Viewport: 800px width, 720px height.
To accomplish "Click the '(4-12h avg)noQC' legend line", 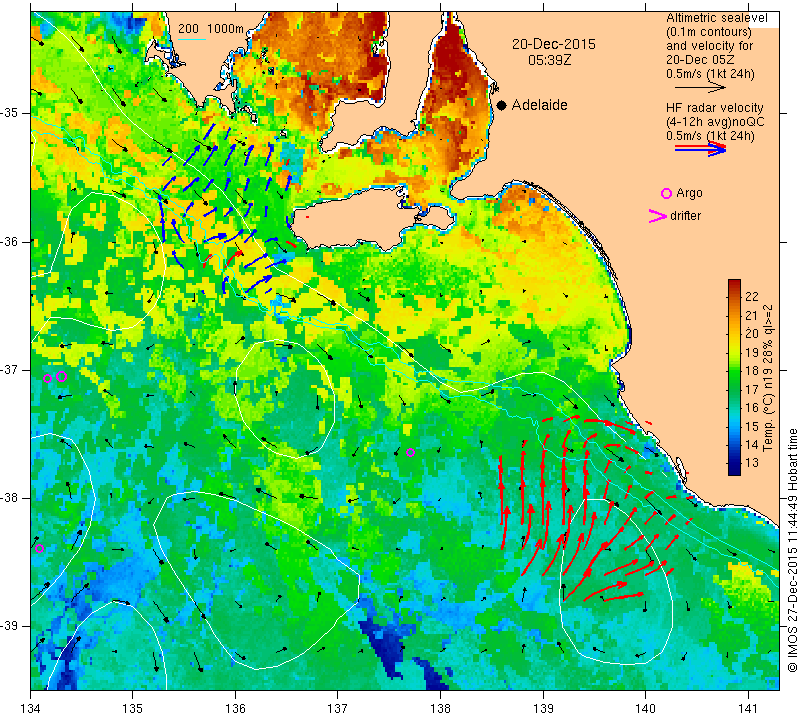I will click(x=715, y=122).
